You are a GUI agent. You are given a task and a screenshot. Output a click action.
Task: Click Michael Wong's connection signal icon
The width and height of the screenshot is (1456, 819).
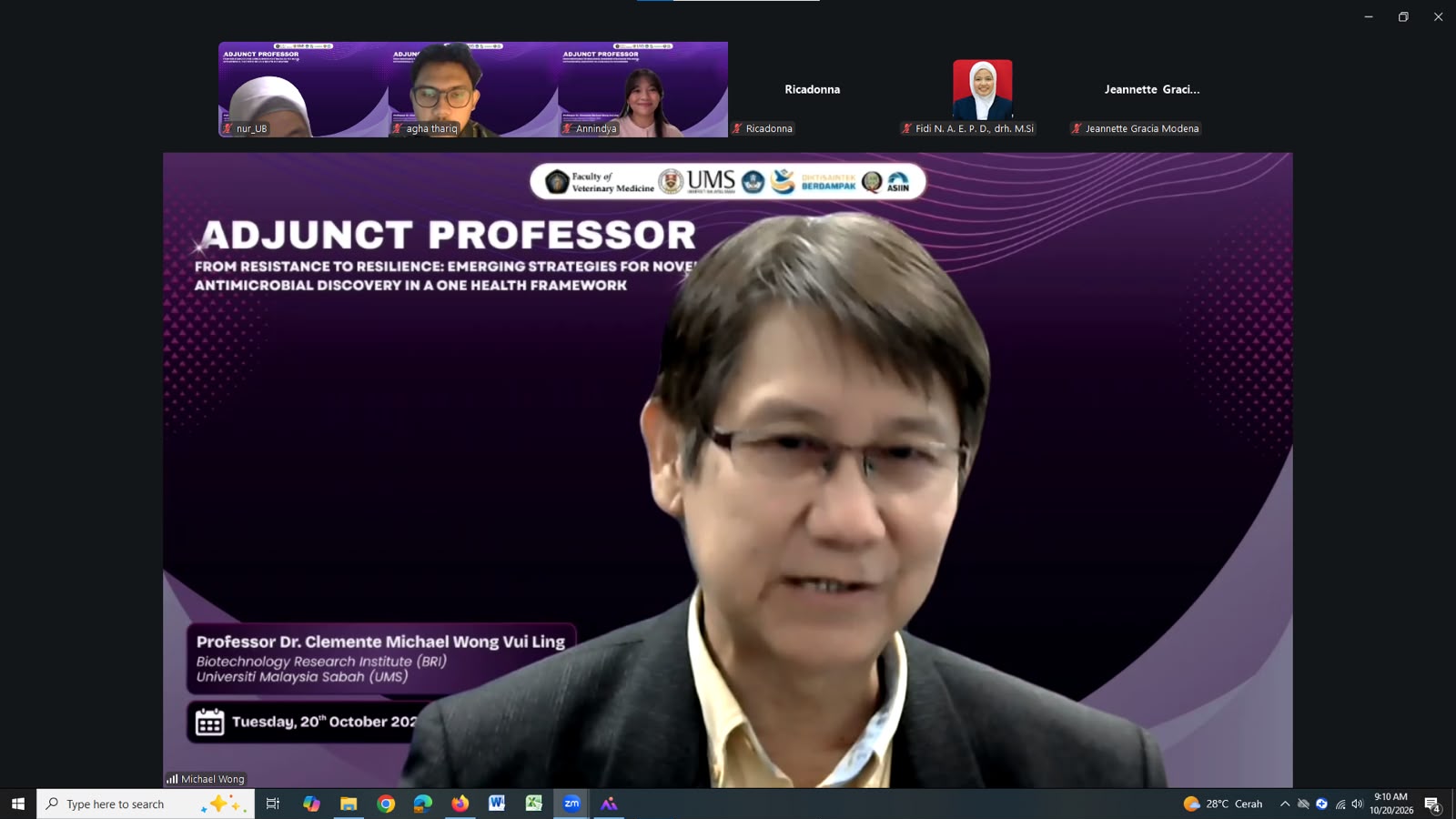172,779
